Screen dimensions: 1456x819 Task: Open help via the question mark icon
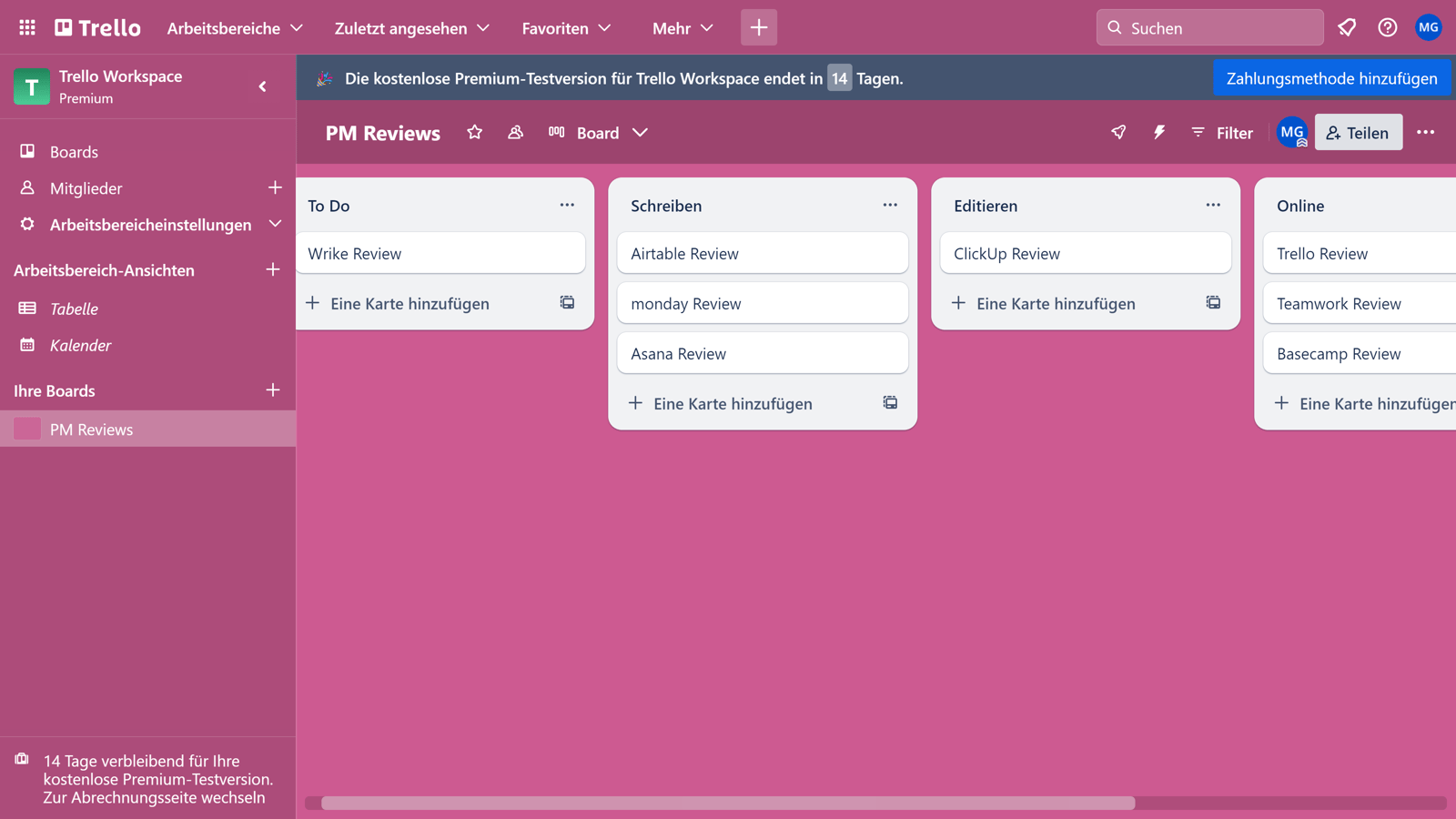(x=1387, y=27)
